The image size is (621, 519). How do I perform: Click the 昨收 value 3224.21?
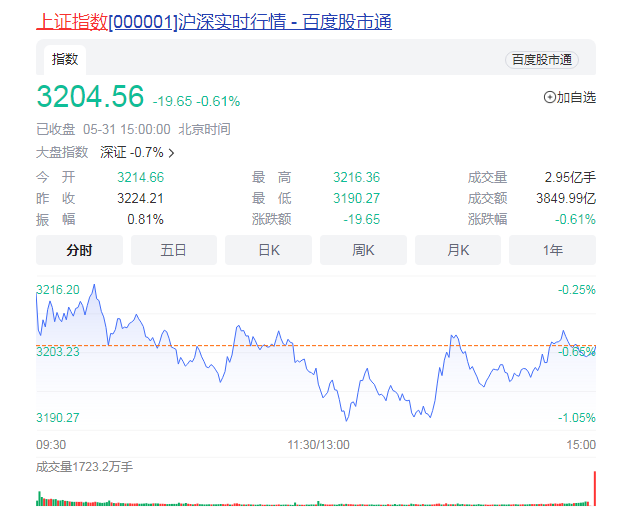140,198
